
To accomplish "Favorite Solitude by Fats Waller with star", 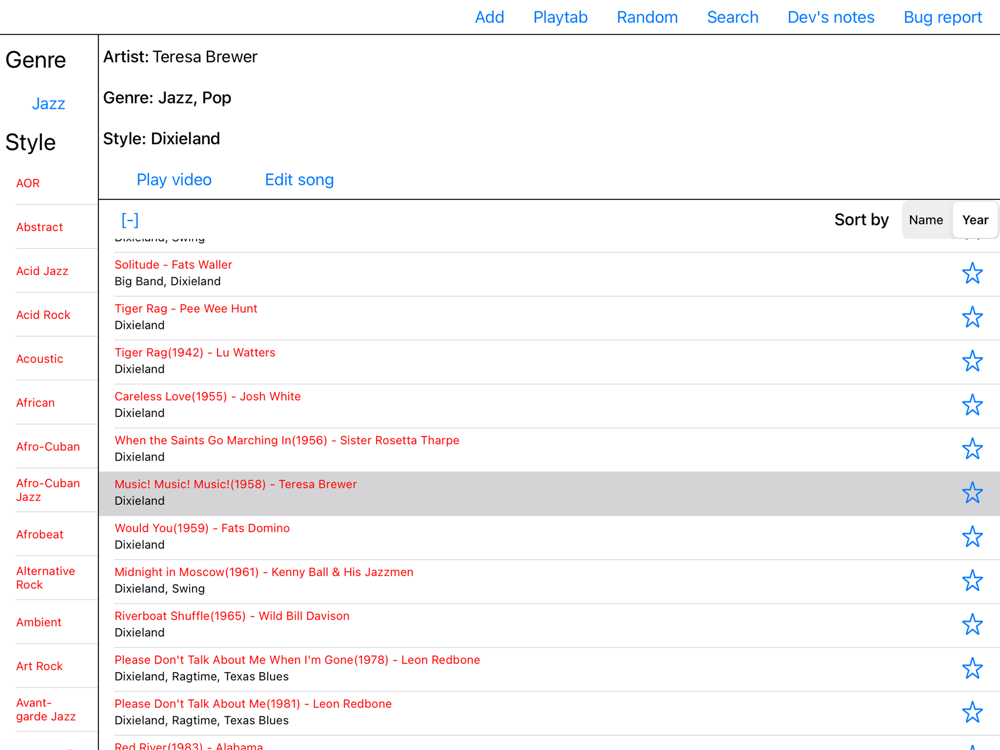I will coord(972,274).
